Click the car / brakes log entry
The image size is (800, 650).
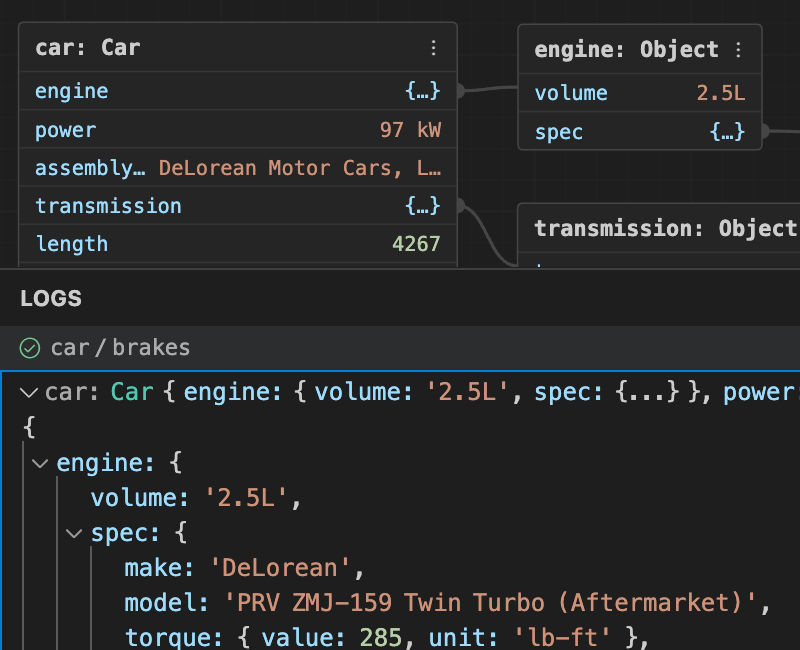click(x=120, y=348)
